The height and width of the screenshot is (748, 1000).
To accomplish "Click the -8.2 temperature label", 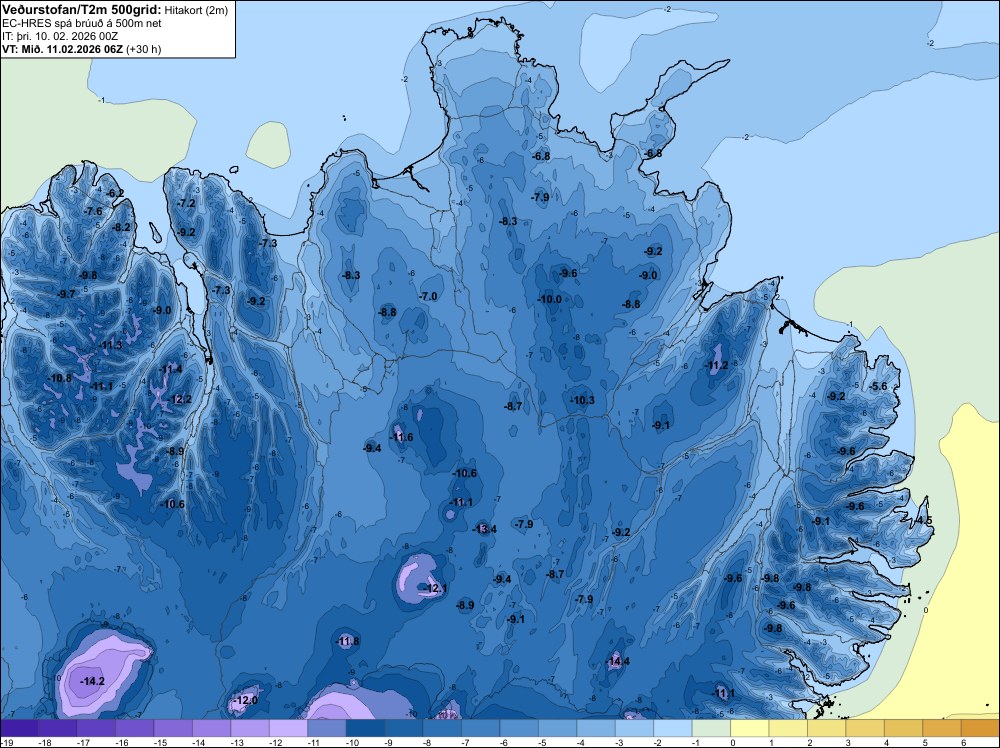I will pos(121,227).
